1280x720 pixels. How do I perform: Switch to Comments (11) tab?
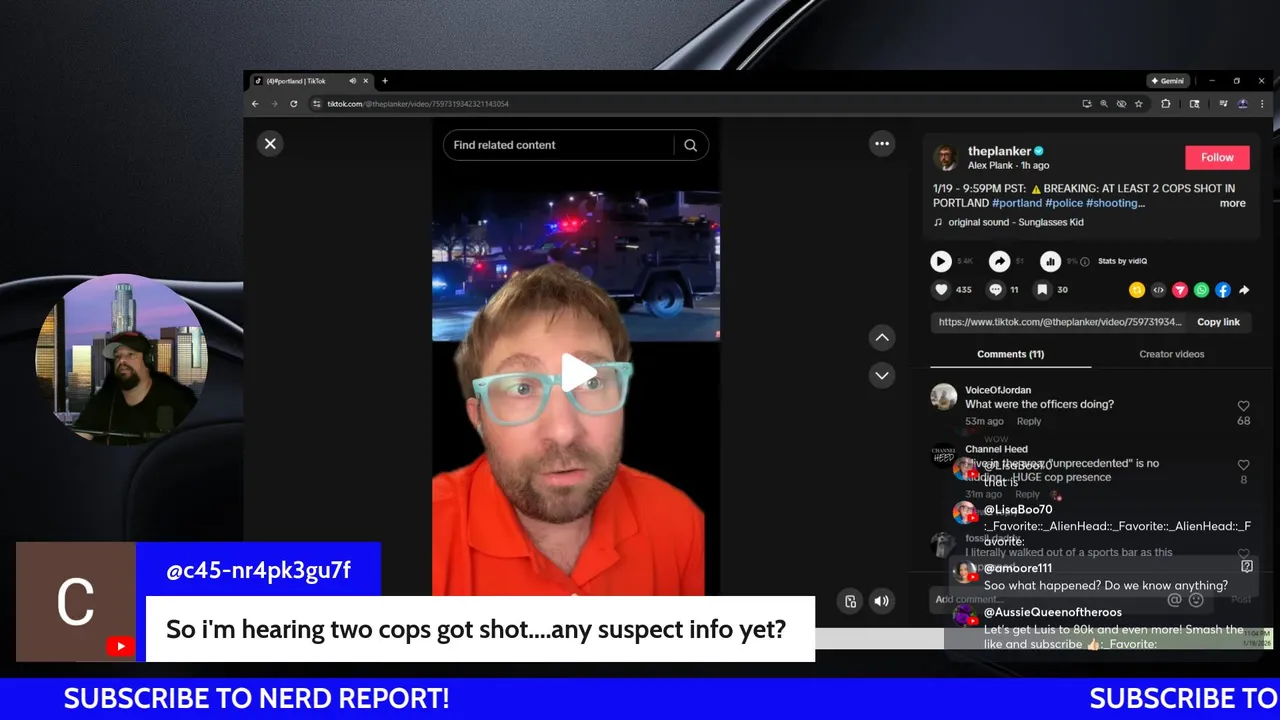(x=1010, y=354)
